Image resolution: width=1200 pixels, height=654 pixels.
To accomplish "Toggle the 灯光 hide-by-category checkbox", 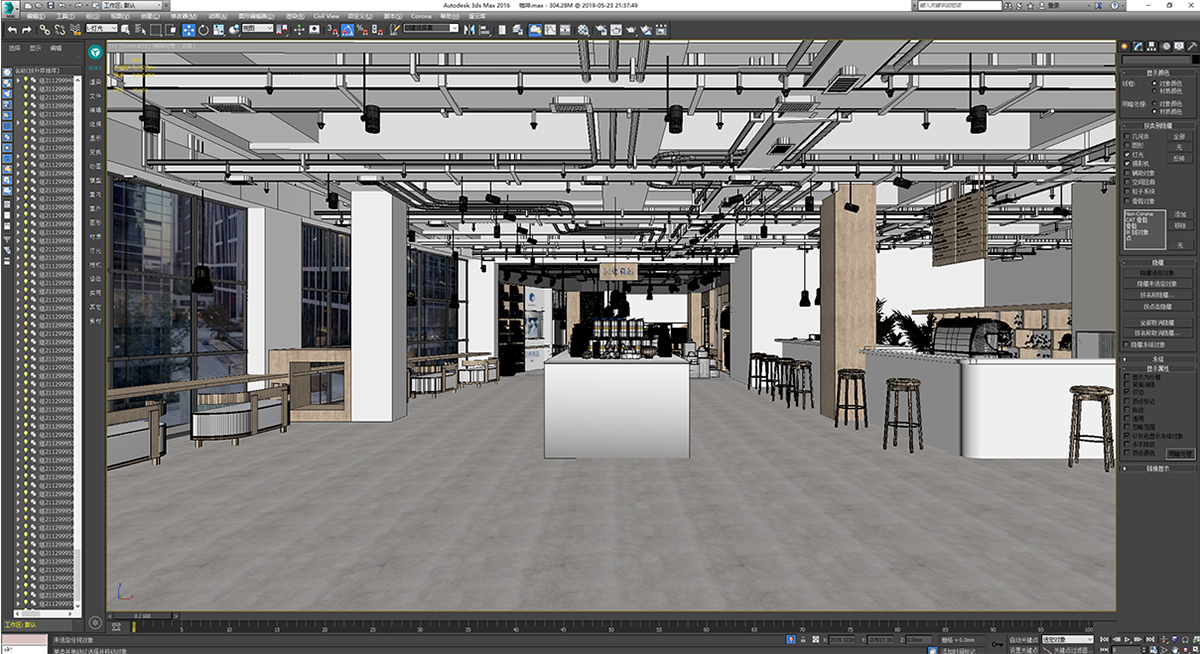I will [1128, 155].
